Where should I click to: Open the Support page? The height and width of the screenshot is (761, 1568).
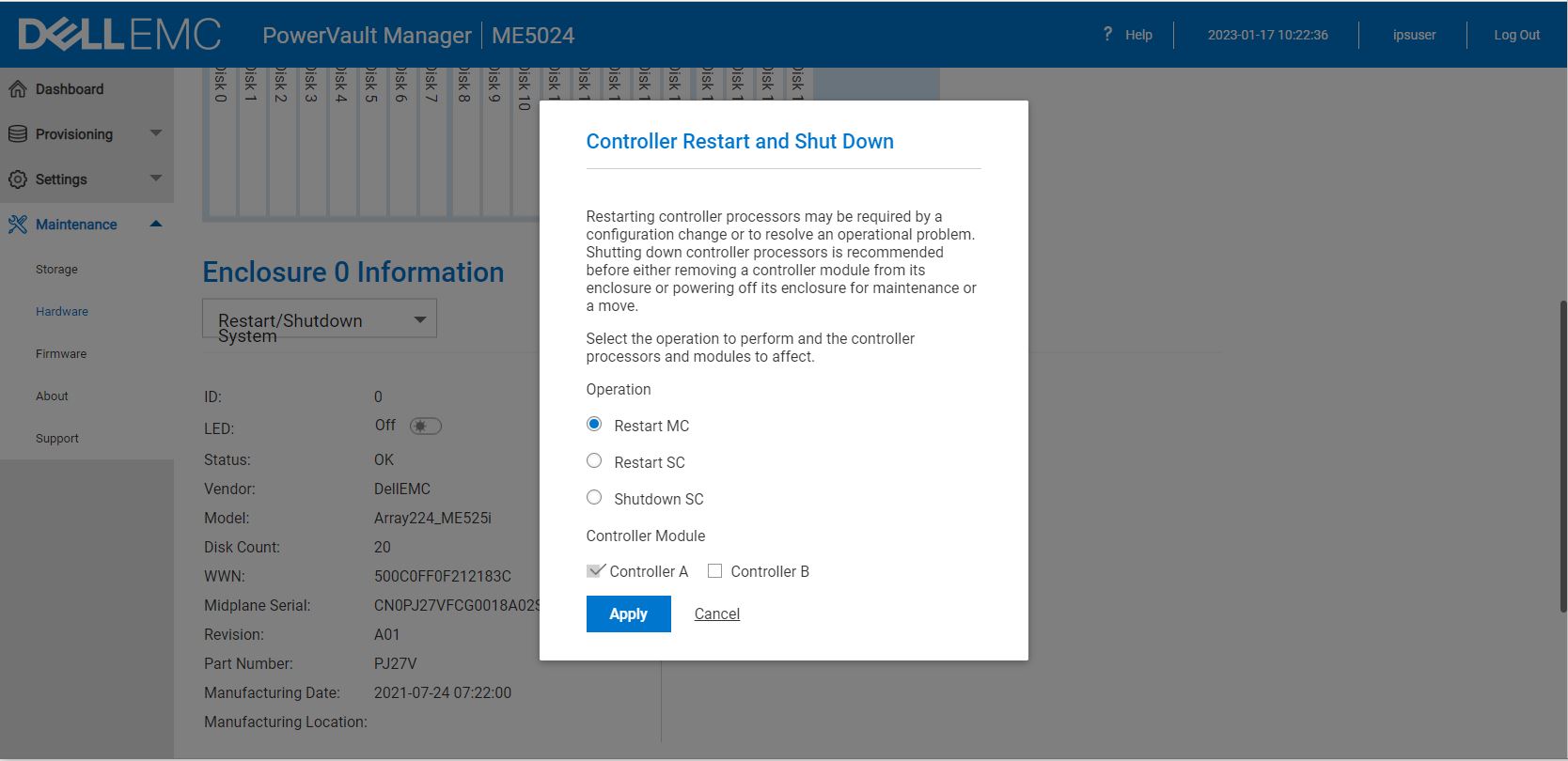[57, 439]
